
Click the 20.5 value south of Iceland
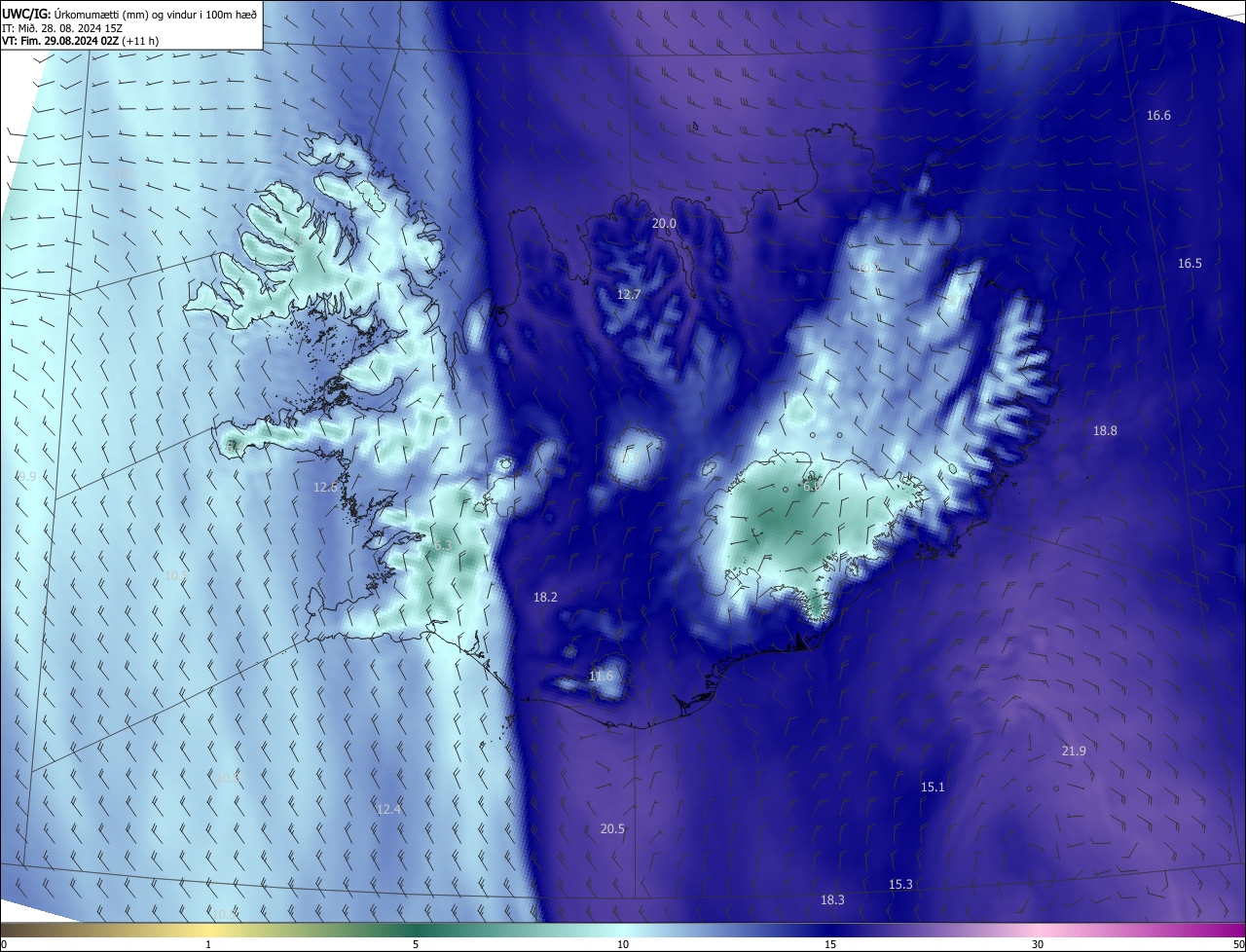coord(612,829)
